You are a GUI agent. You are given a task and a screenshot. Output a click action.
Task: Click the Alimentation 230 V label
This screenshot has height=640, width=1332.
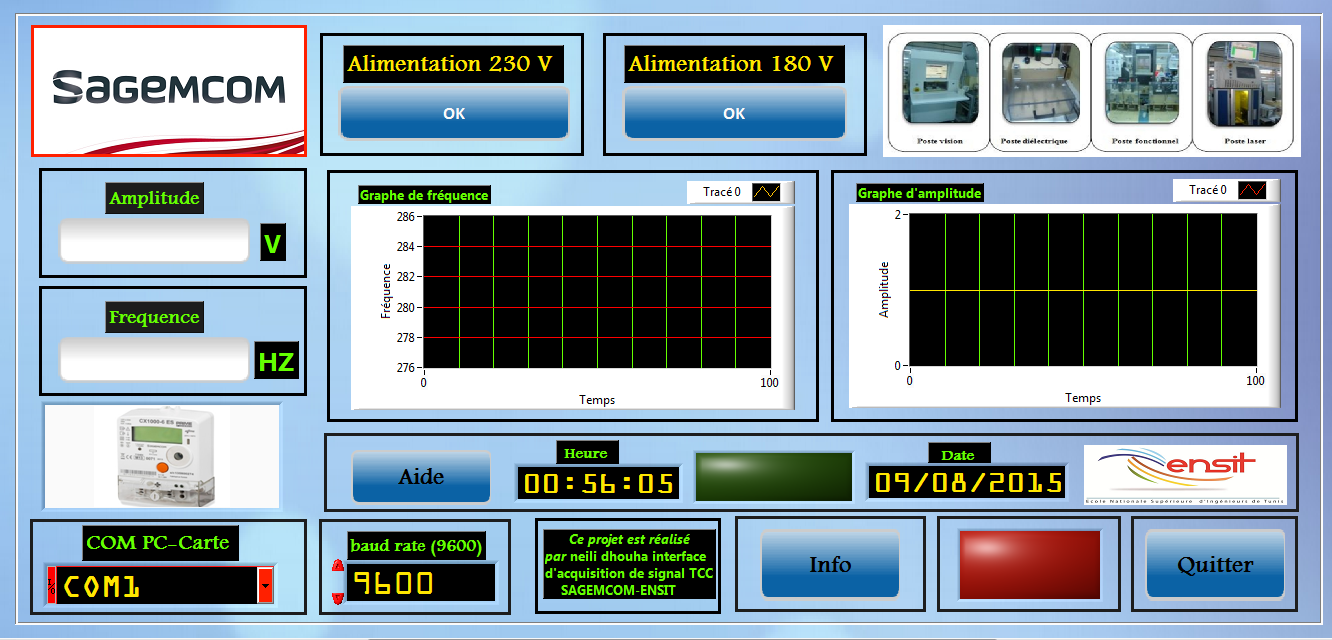click(453, 64)
